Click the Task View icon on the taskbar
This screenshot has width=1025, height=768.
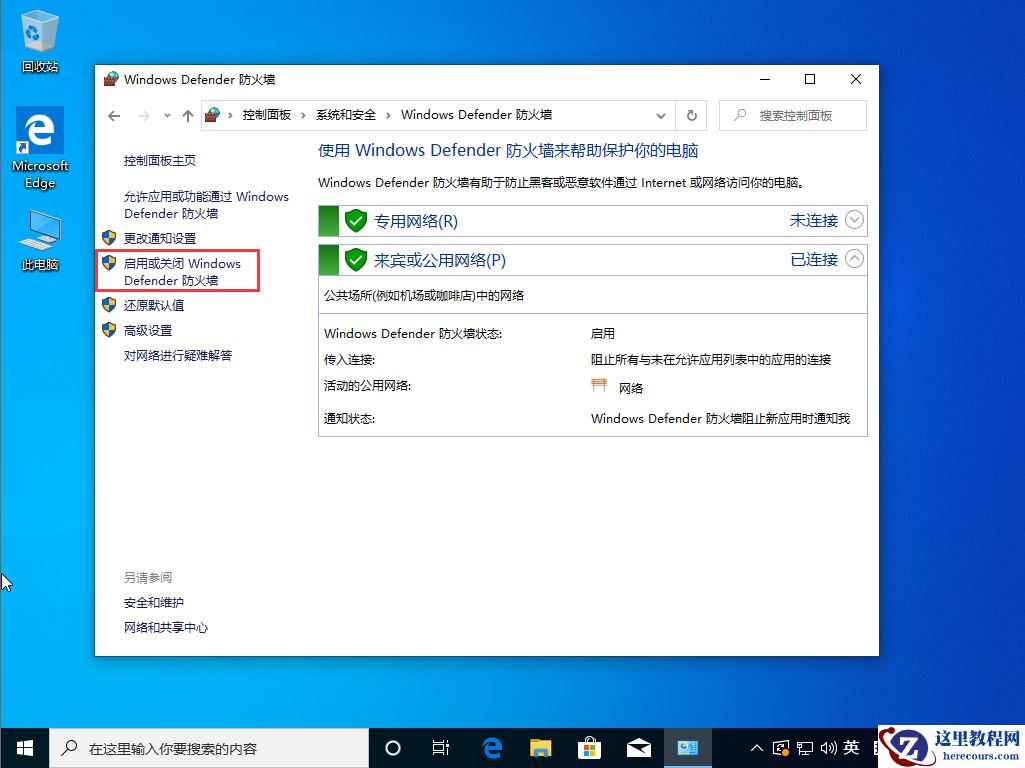(x=441, y=747)
